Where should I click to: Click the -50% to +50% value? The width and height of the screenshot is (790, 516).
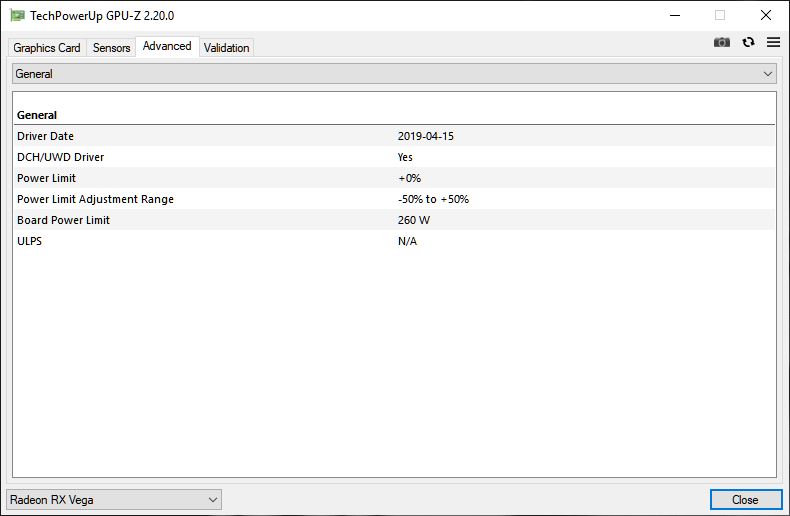point(433,199)
